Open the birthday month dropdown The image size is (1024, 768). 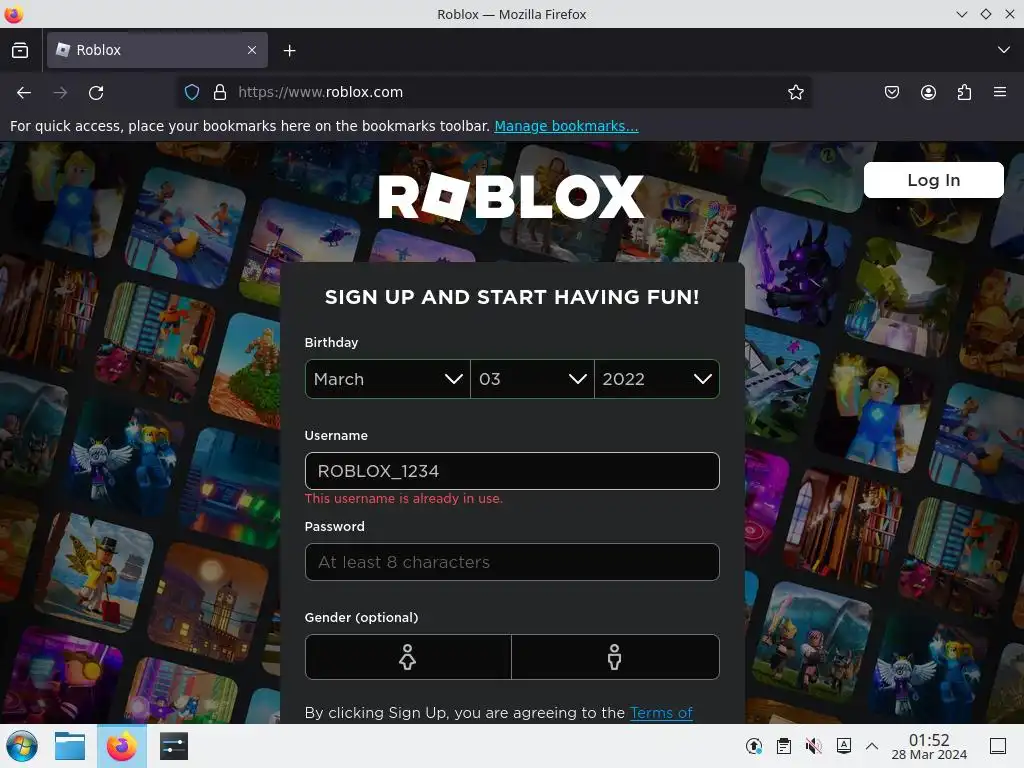(387, 379)
